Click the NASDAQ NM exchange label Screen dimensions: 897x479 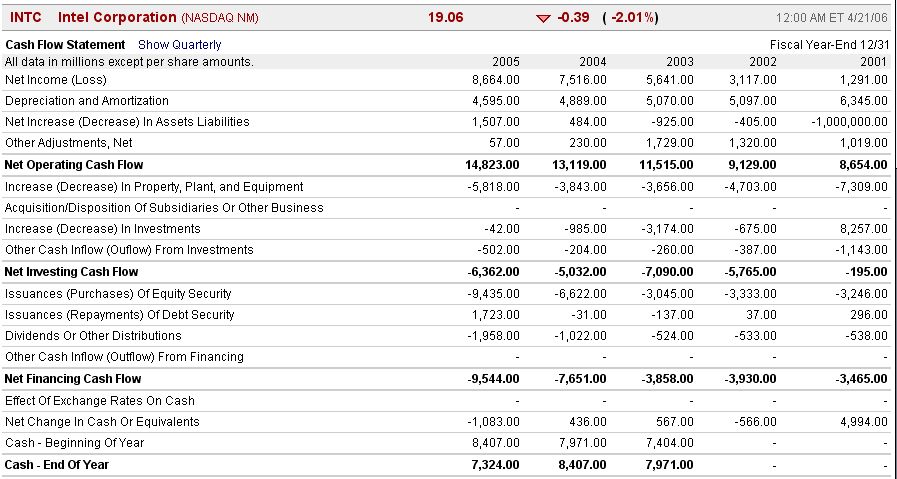click(x=213, y=18)
